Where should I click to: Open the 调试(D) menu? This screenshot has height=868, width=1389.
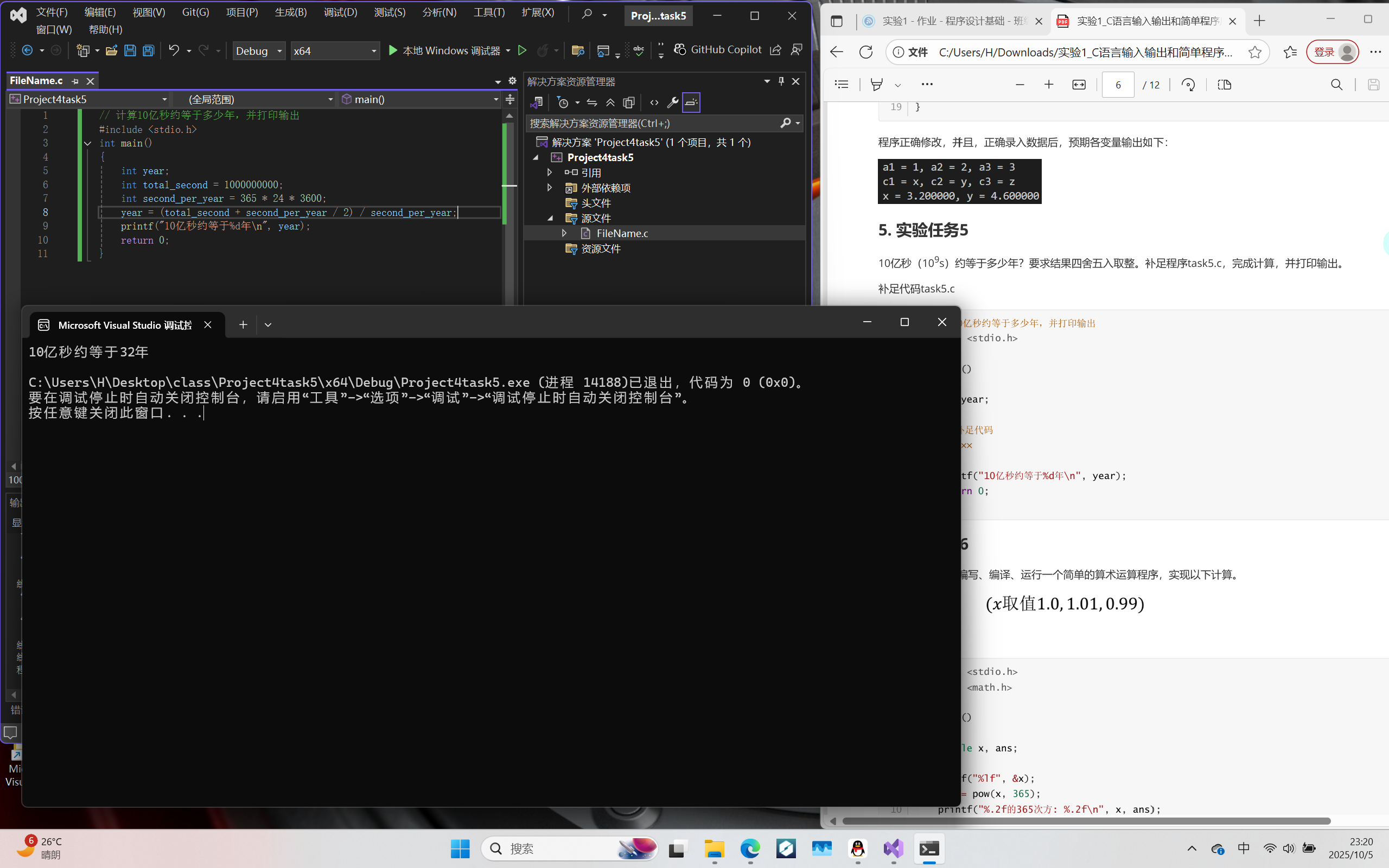click(x=340, y=12)
